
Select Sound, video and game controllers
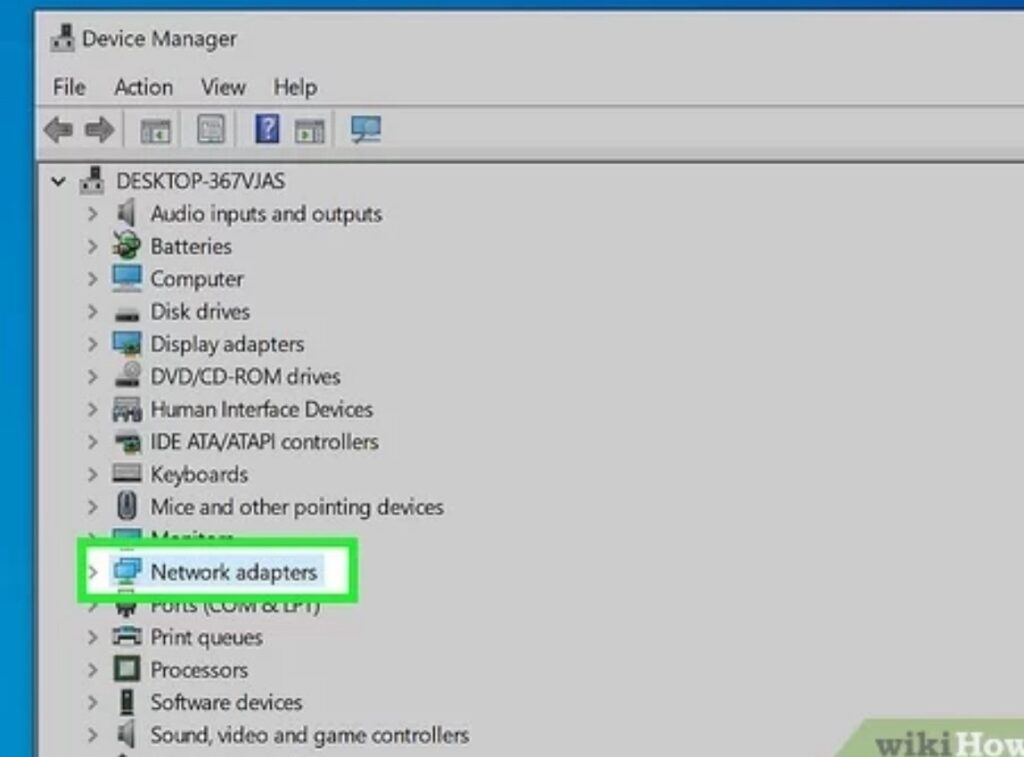click(309, 735)
